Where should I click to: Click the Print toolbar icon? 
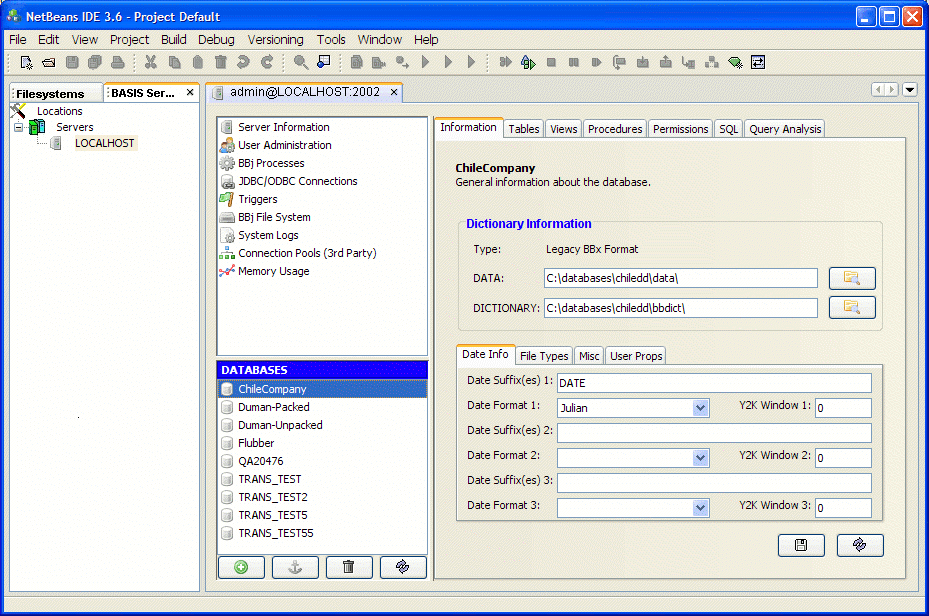tap(118, 62)
